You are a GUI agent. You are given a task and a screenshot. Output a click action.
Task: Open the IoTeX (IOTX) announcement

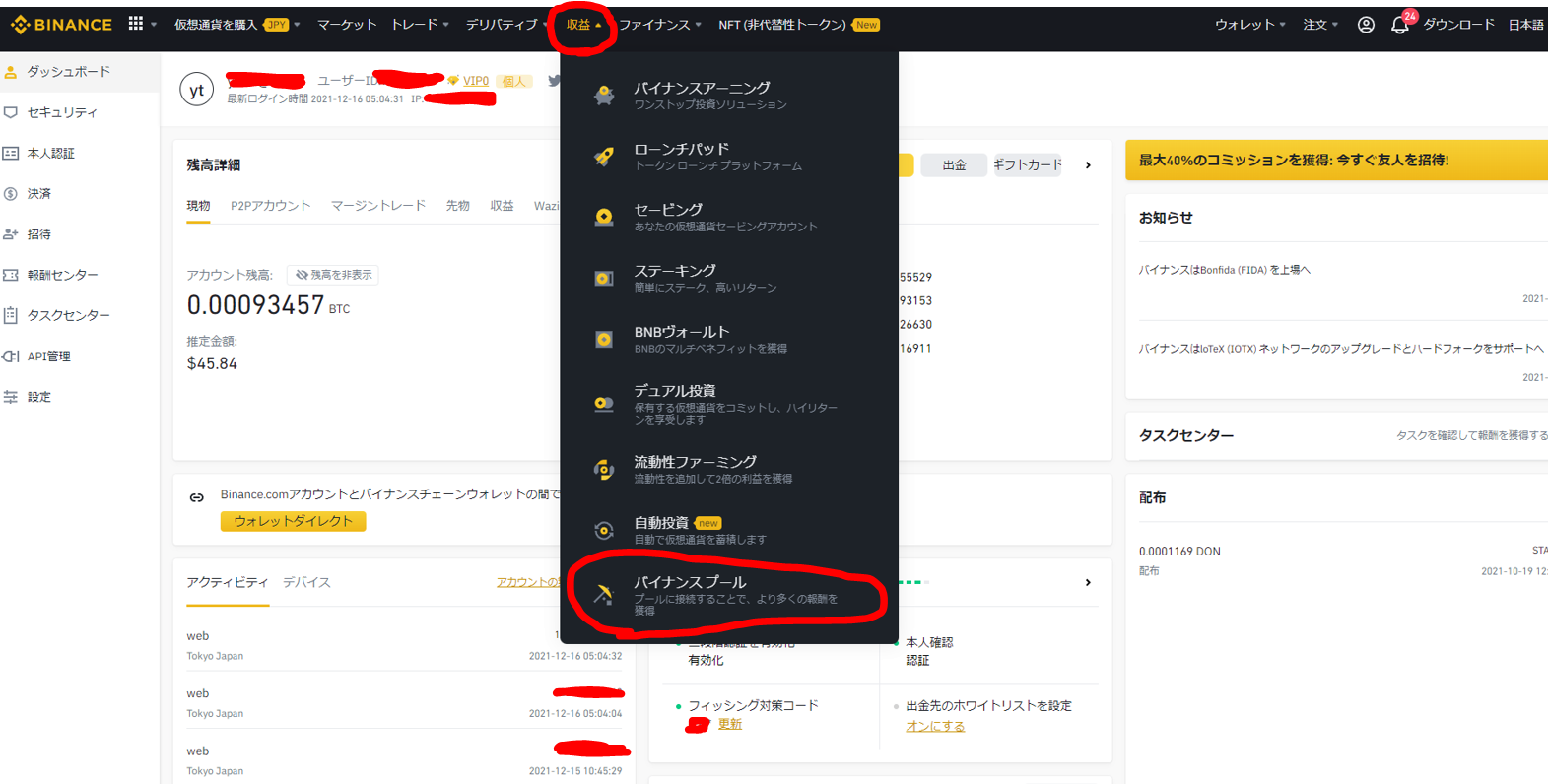[1341, 349]
